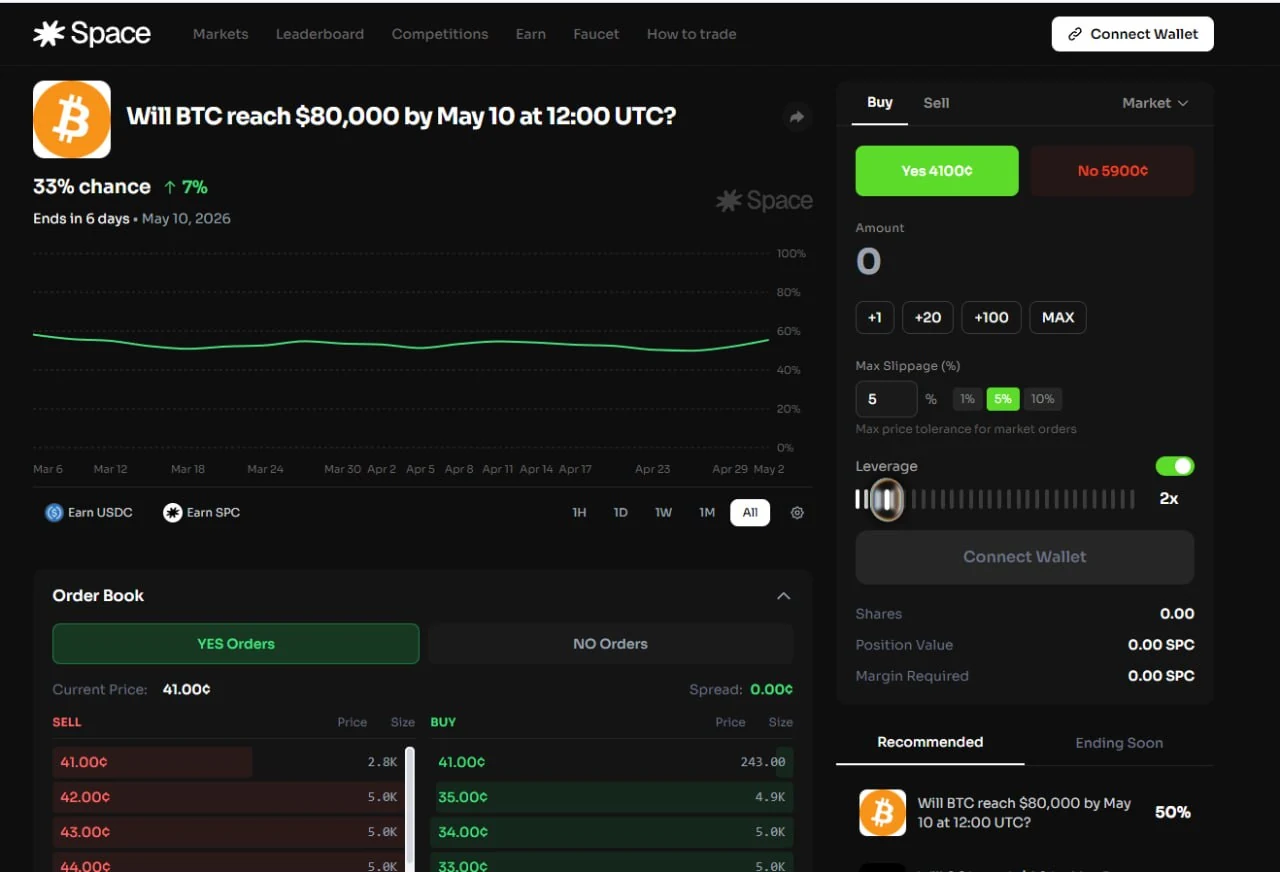The image size is (1280, 872).
Task: Click the Spread 0.00¢ value
Action: click(771, 690)
